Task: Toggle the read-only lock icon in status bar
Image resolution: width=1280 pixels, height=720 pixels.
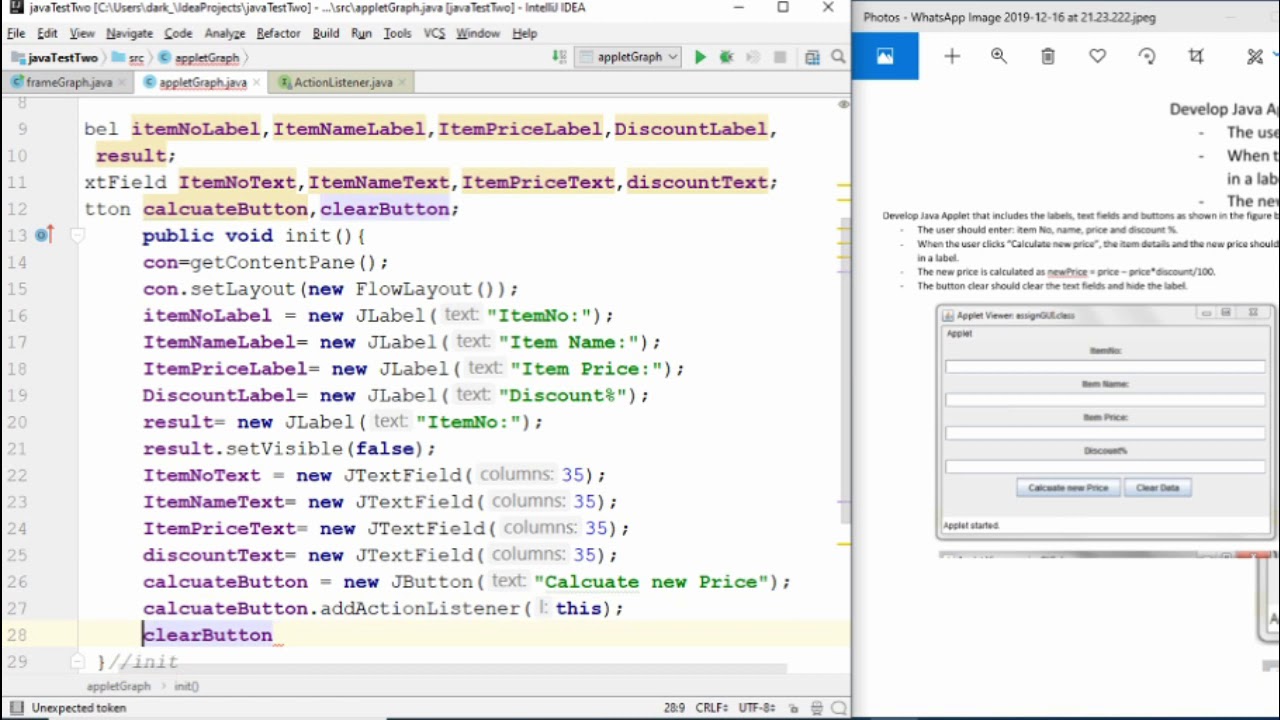Action: (x=792, y=708)
